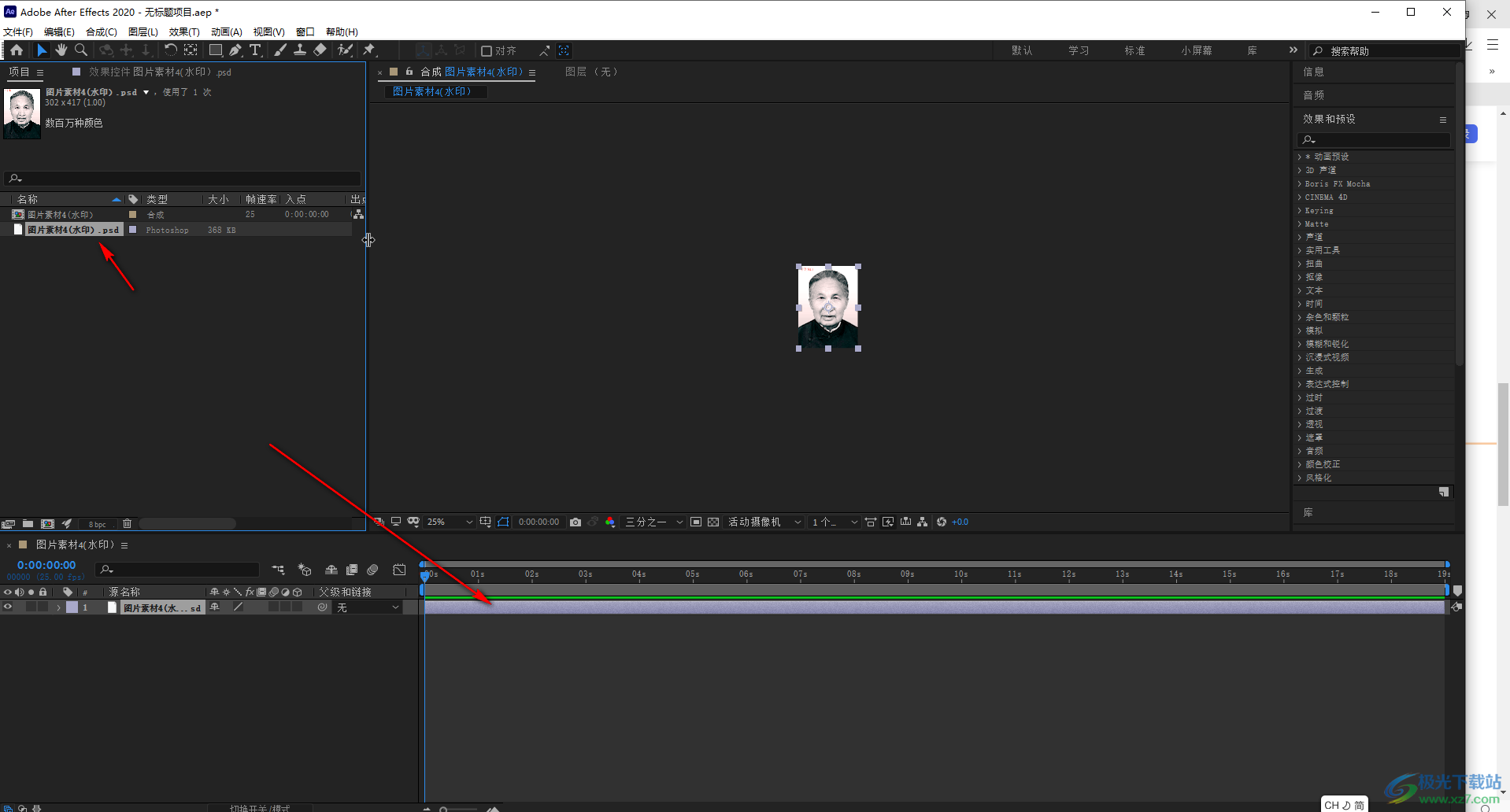Select the Rectangle shape tool
The height and width of the screenshot is (812, 1510).
[215, 50]
